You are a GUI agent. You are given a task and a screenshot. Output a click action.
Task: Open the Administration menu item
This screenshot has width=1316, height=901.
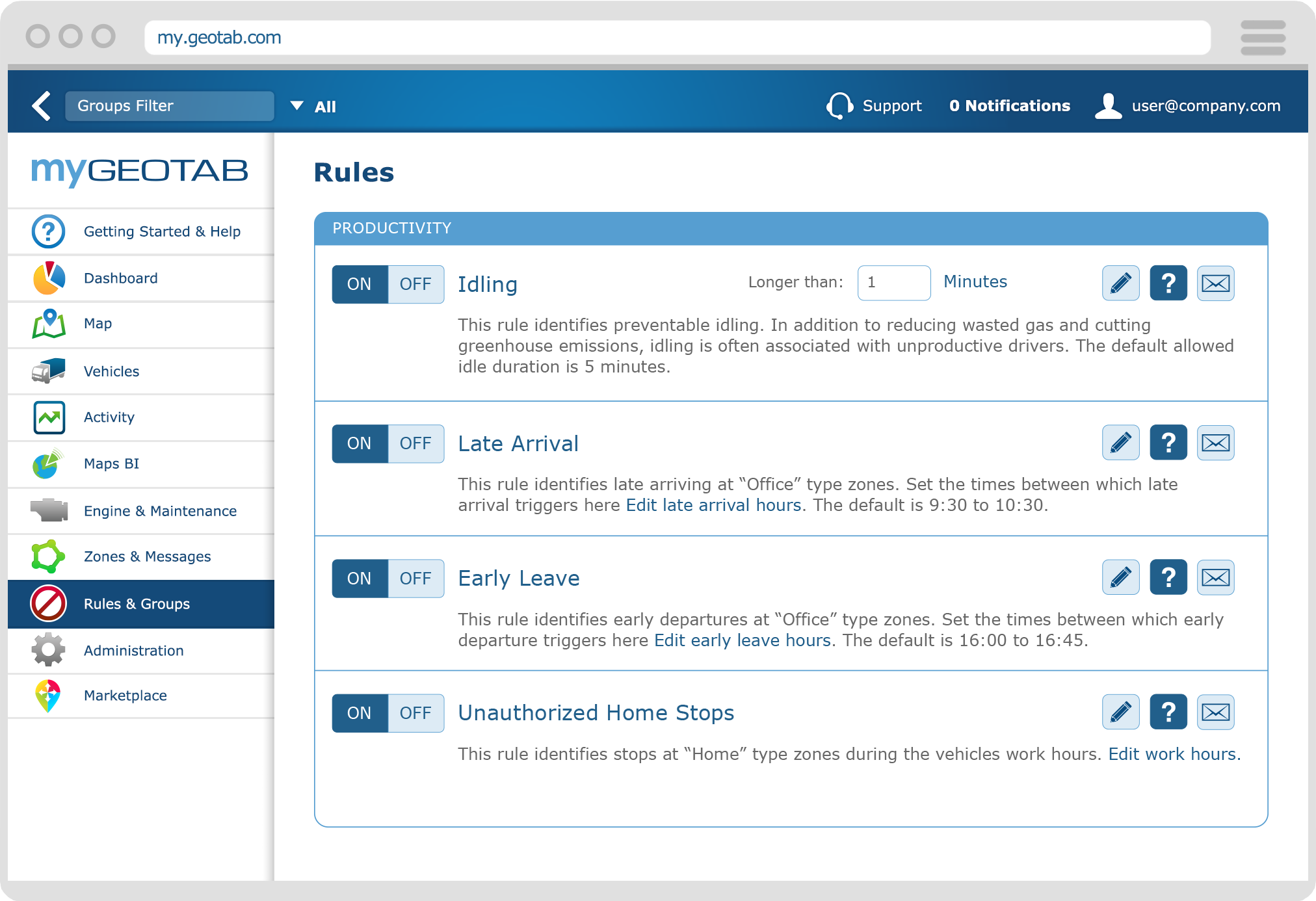coord(141,651)
